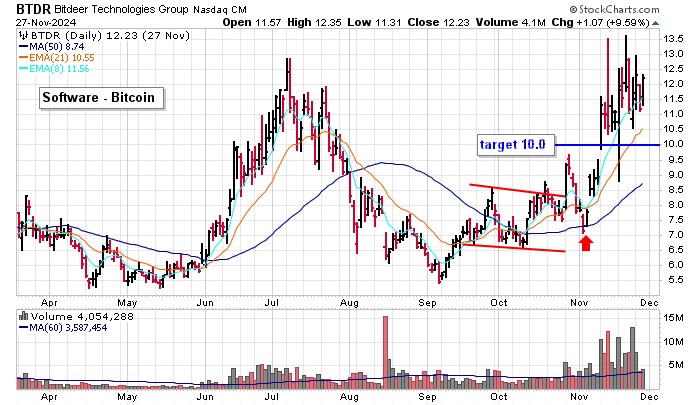Click the 15M volume axis label
700x405 pixels.
tap(674, 318)
